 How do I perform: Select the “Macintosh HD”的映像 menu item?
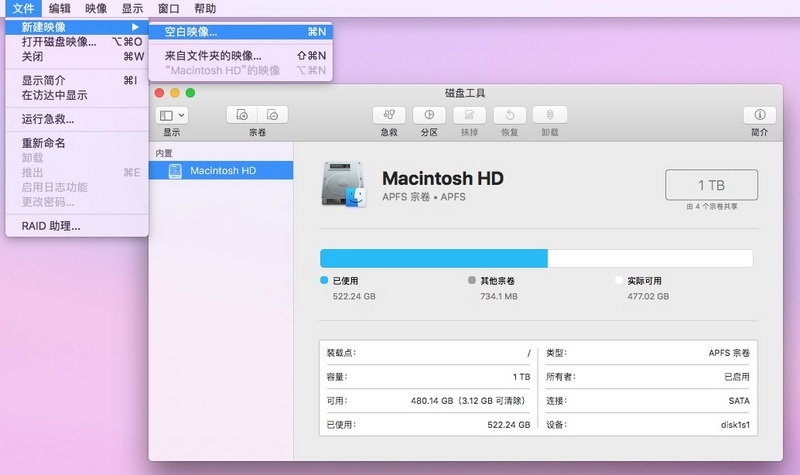[241, 70]
